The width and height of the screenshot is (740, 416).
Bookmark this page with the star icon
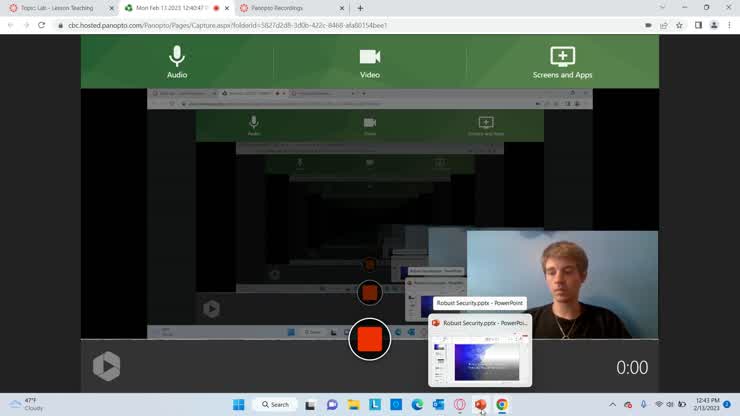point(679,25)
